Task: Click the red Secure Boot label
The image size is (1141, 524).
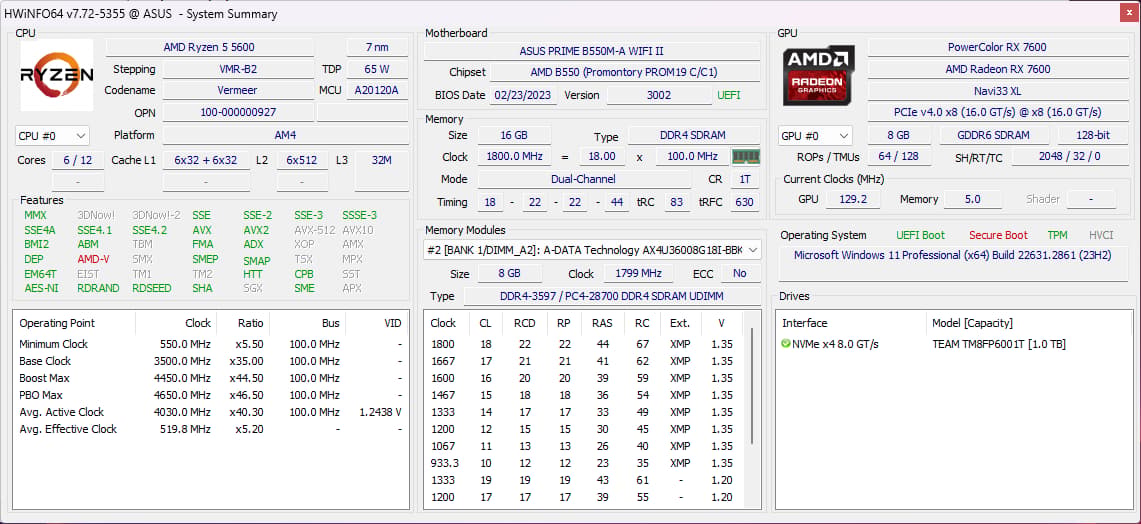Action: coord(998,235)
